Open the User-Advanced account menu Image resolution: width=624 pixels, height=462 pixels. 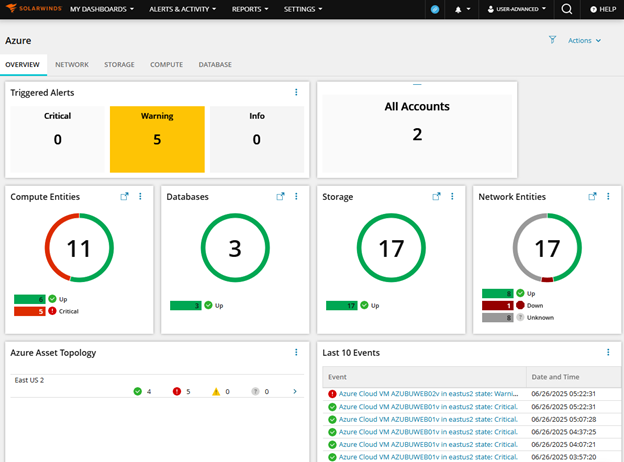pyautogui.click(x=516, y=9)
